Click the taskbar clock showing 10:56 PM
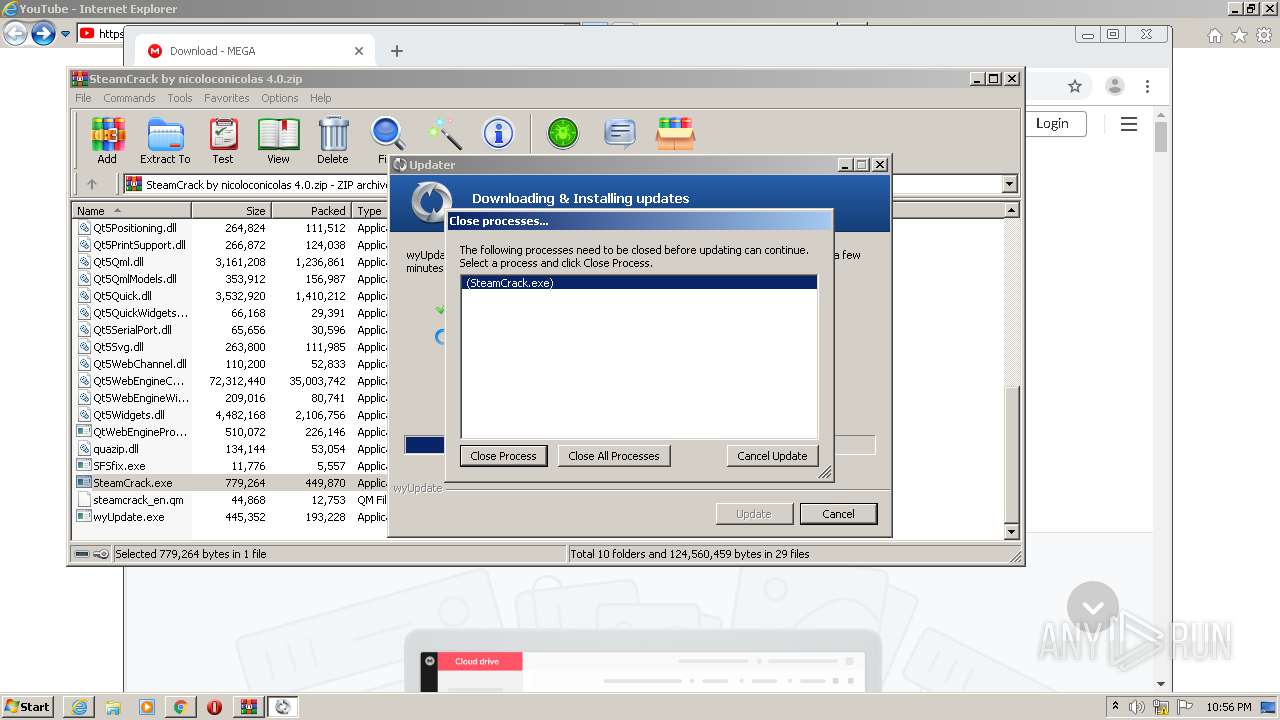The width and height of the screenshot is (1280, 720). tap(1229, 707)
